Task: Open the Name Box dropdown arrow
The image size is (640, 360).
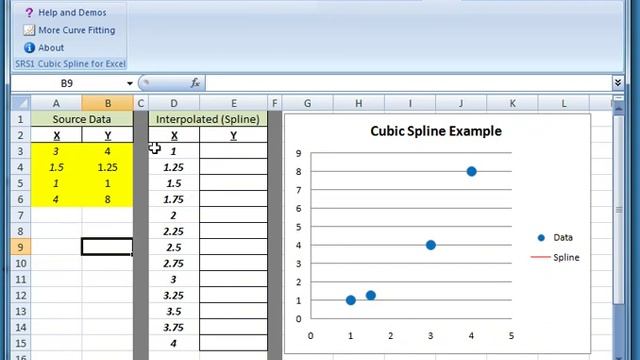Action: pyautogui.click(x=130, y=83)
